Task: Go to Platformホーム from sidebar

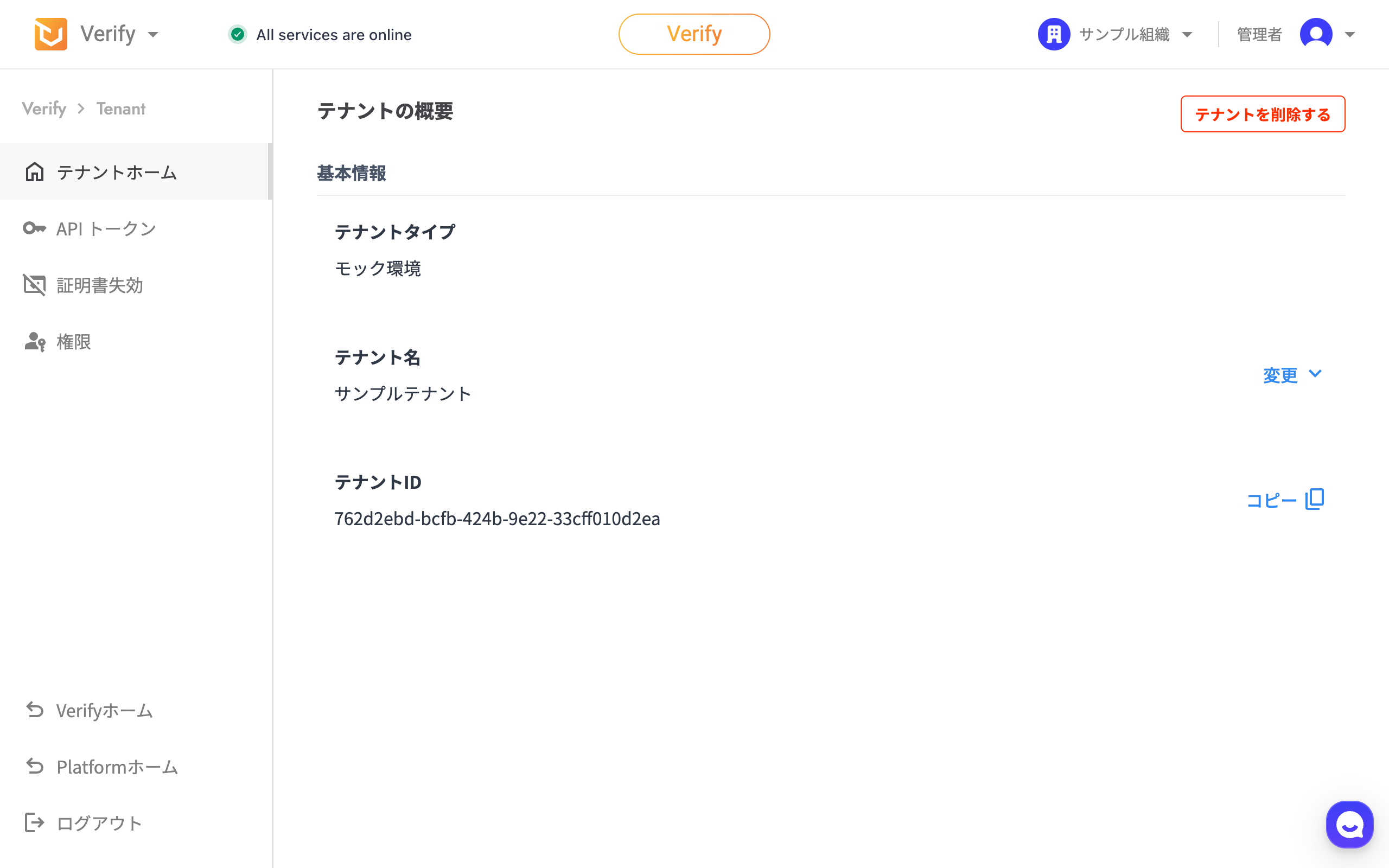Action: tap(117, 767)
